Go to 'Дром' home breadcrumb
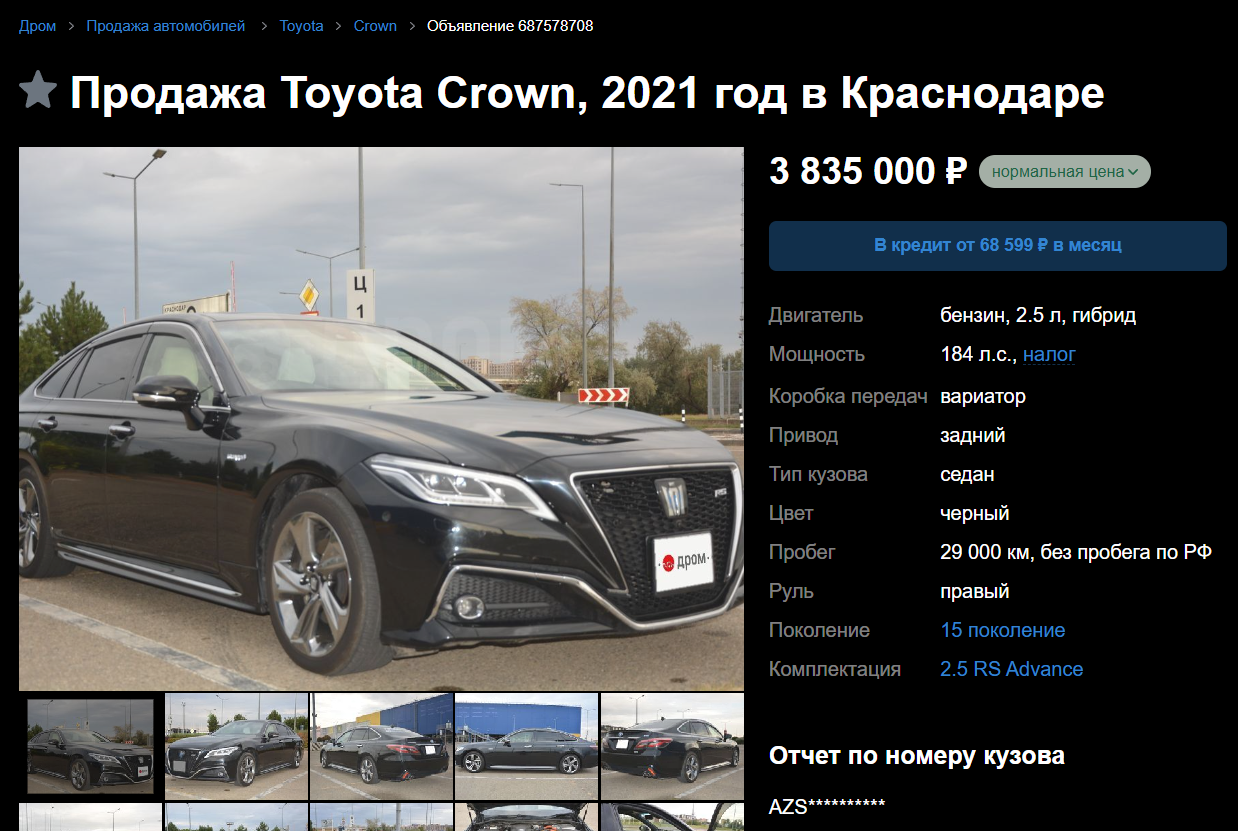The width and height of the screenshot is (1238, 831). (38, 26)
